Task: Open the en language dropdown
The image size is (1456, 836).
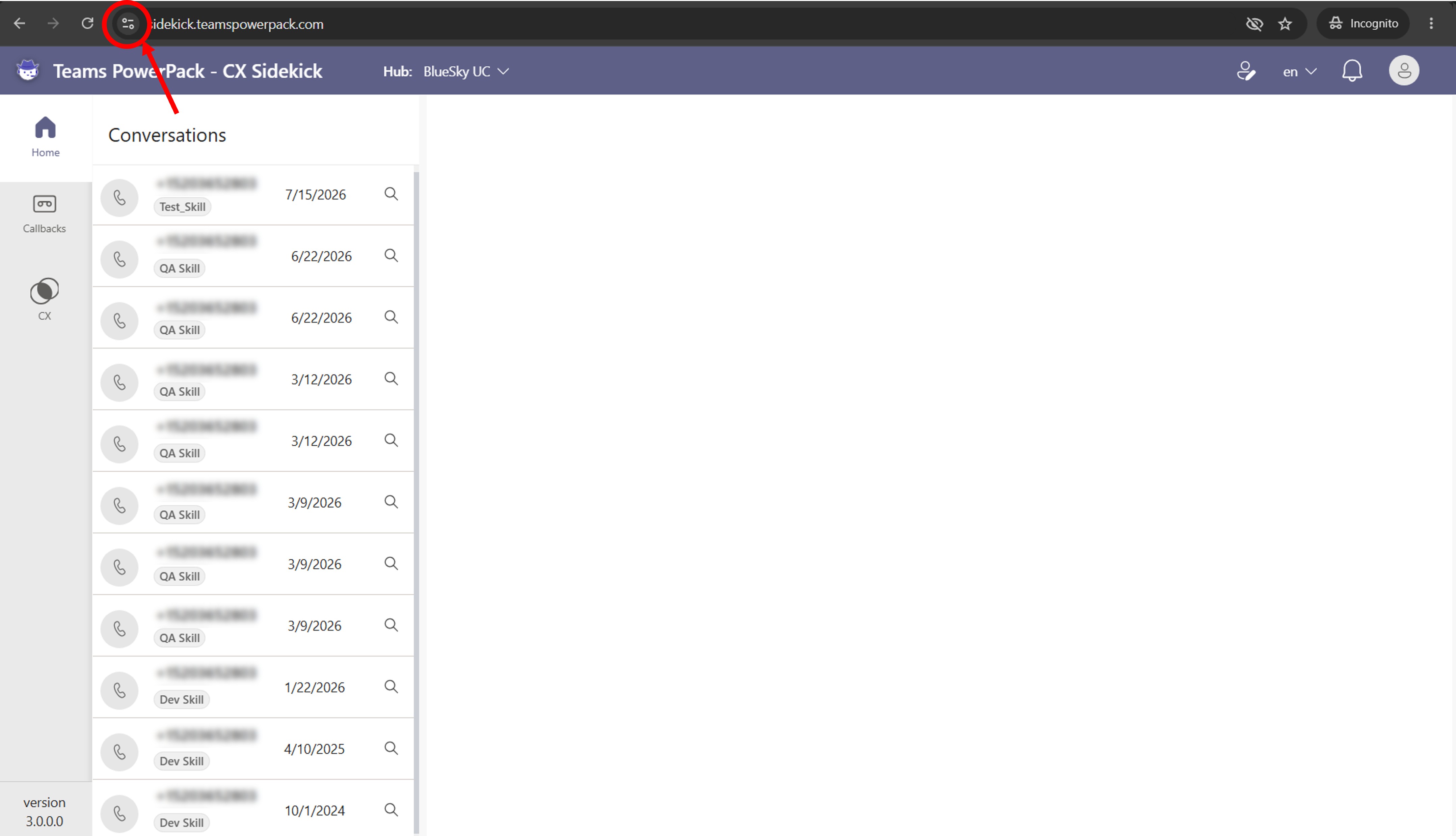Action: [x=1299, y=72]
